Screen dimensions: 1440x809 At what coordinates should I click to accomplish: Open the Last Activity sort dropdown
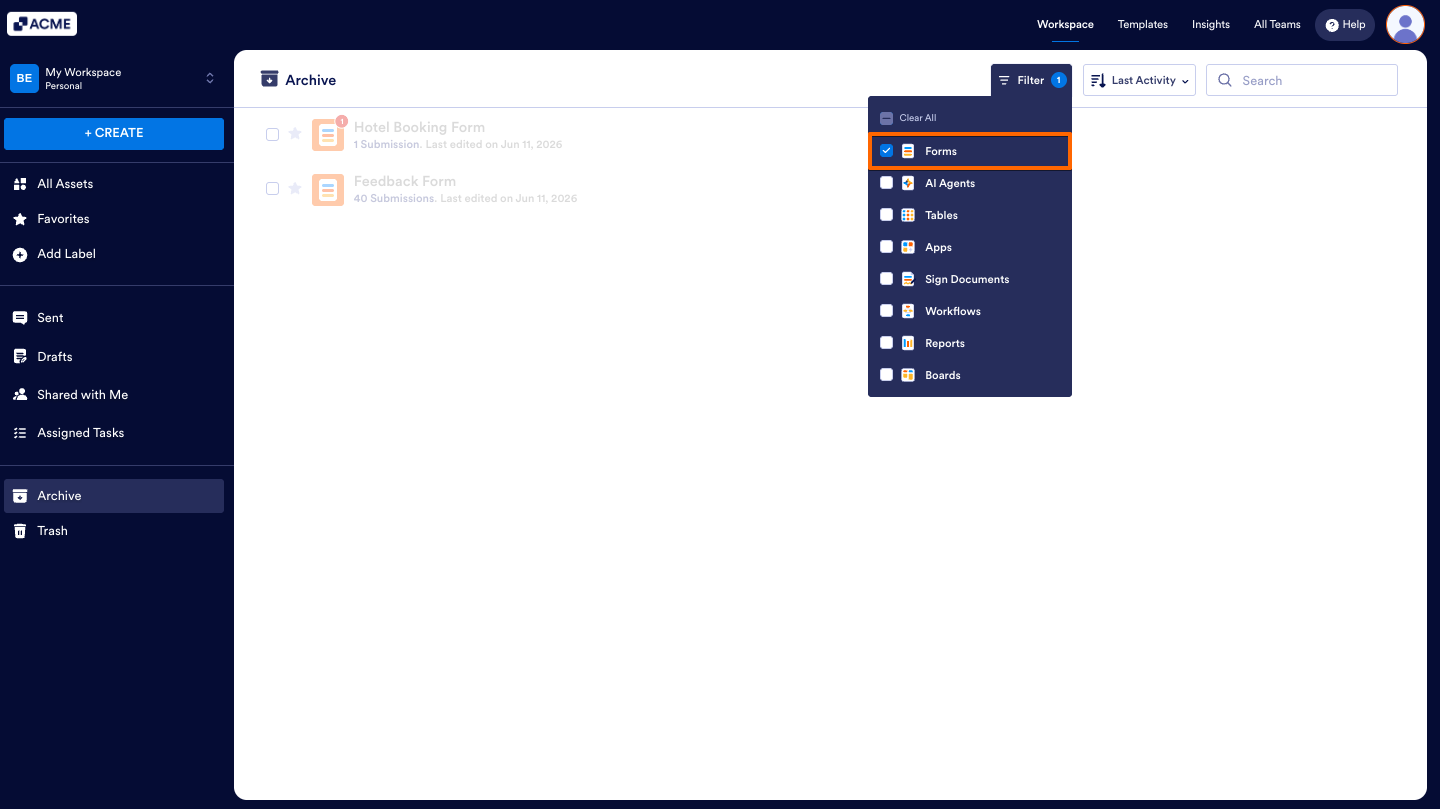pyautogui.click(x=1139, y=80)
